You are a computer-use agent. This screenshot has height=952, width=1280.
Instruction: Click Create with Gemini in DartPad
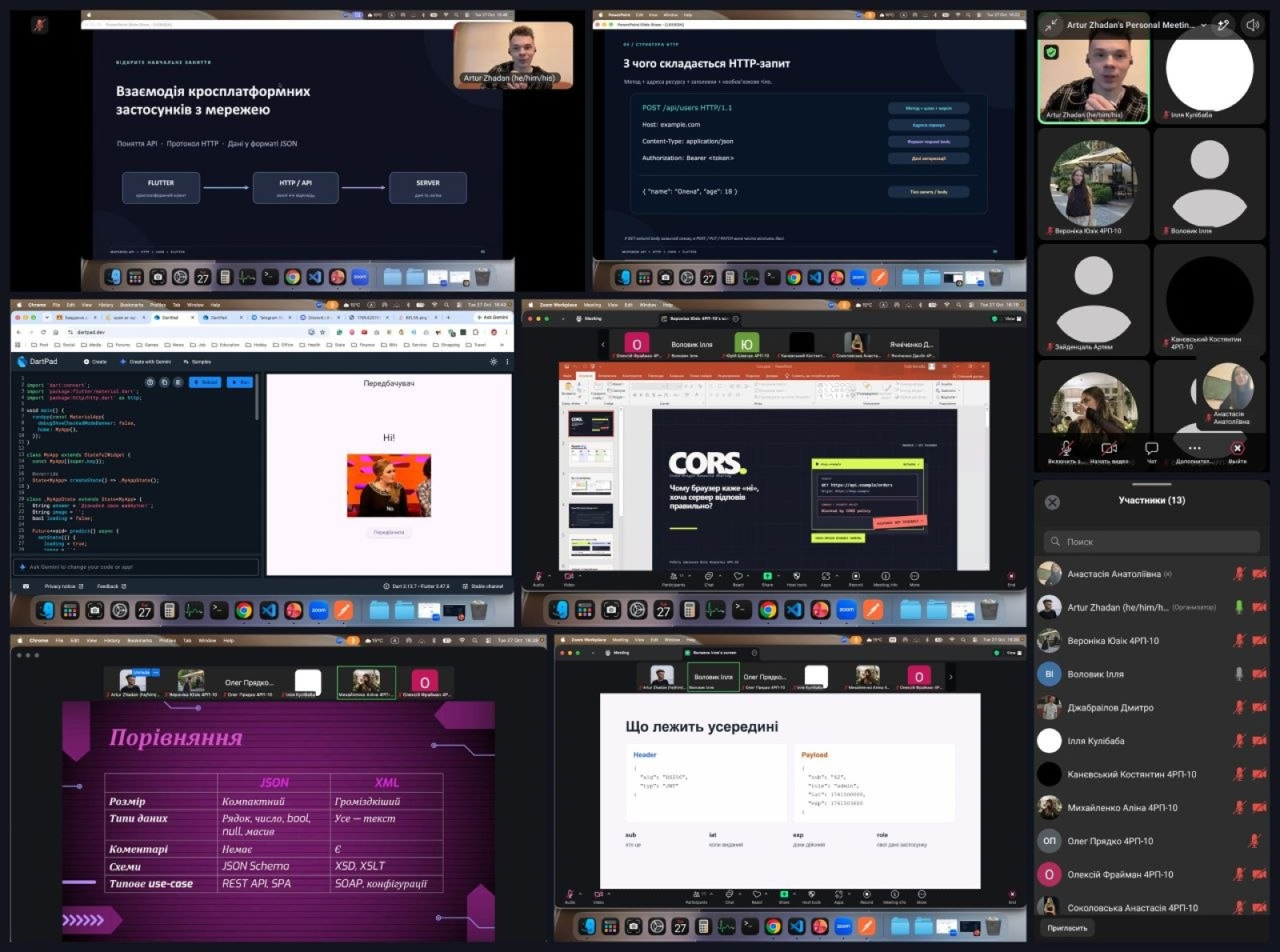coord(146,362)
